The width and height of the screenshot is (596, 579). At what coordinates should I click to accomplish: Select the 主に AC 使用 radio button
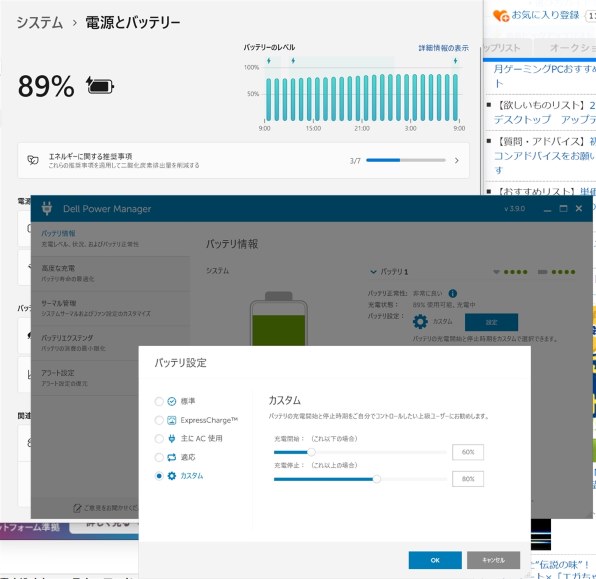point(159,439)
